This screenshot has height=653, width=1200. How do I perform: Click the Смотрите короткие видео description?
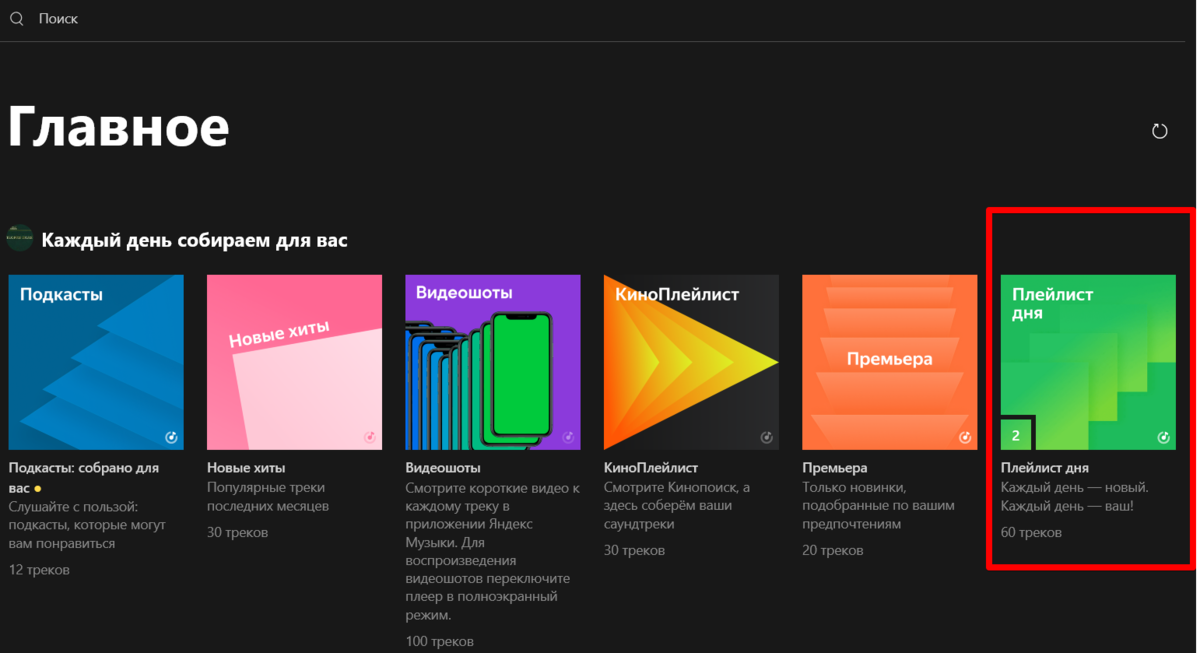pyautogui.click(x=493, y=551)
